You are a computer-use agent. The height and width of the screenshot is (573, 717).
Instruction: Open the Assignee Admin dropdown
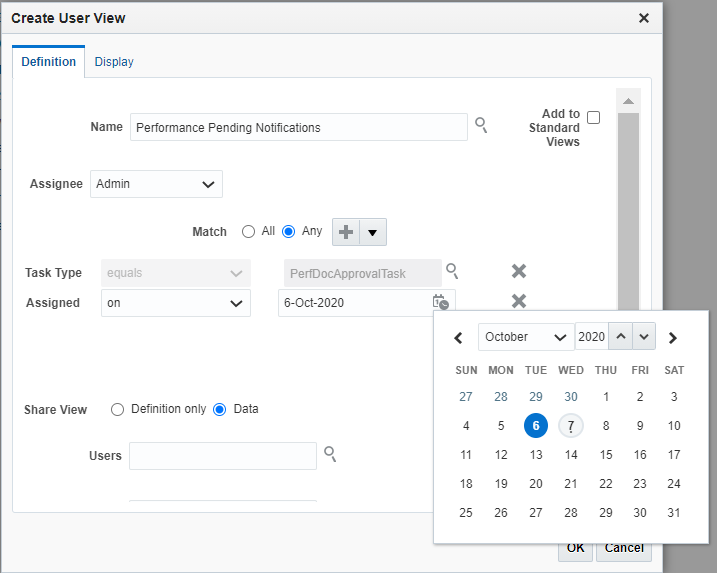[156, 184]
